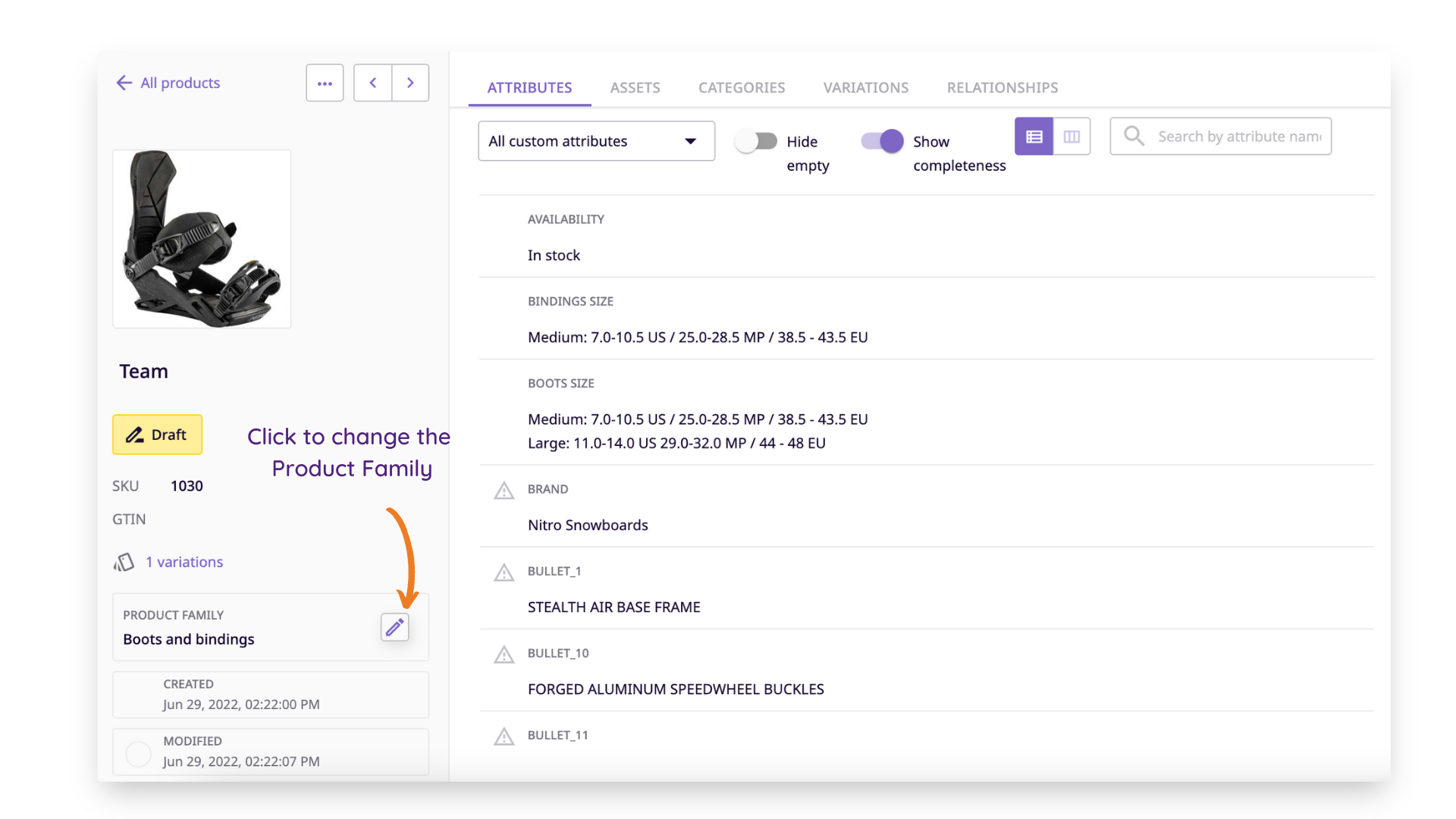1456x819 pixels.
Task: Click the variations swatch icon
Action: [x=124, y=562]
